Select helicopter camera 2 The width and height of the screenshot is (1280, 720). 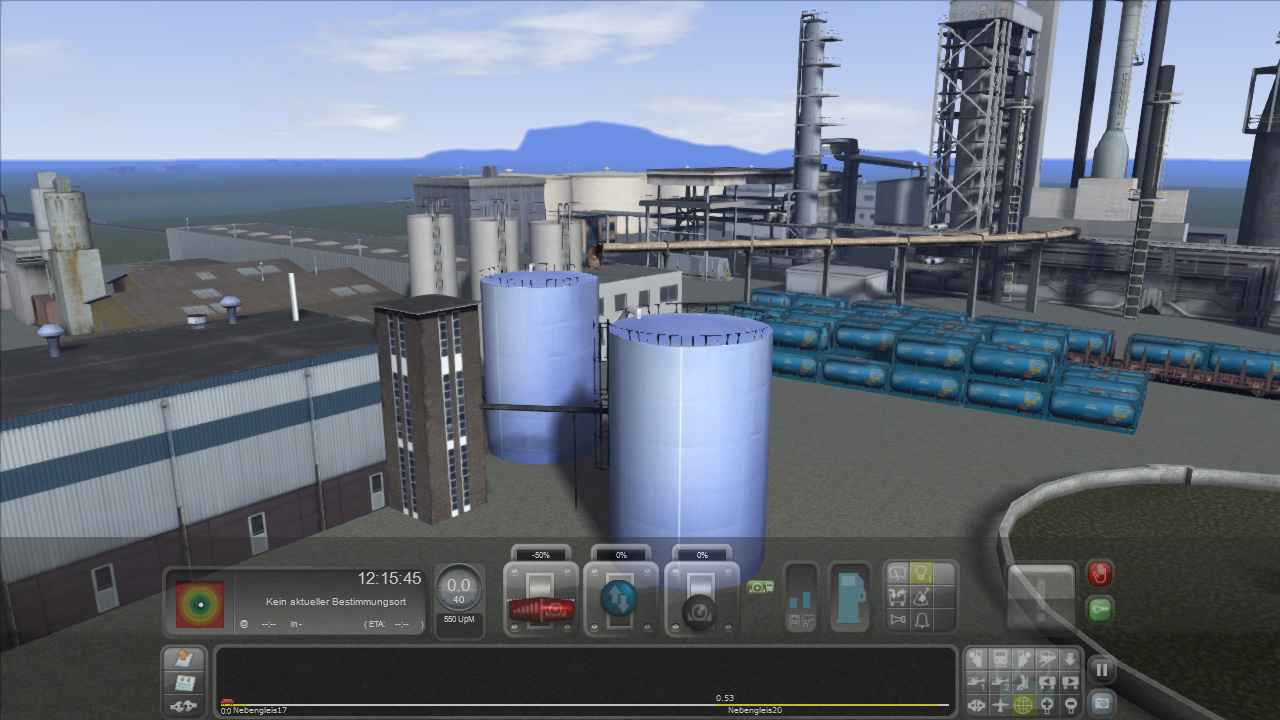pos(1000,683)
